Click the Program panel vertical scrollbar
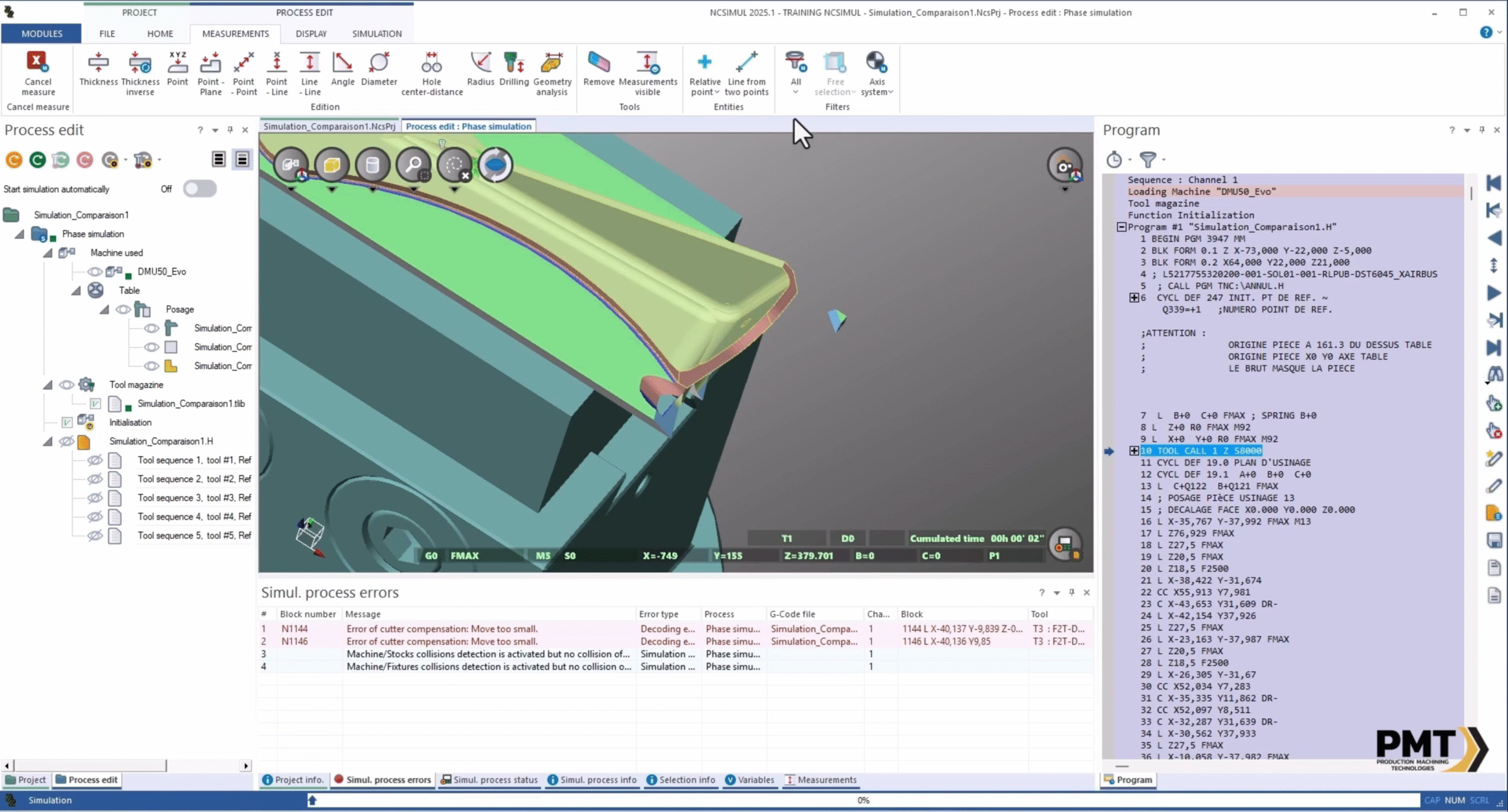The width and height of the screenshot is (1508, 812). click(1471, 194)
